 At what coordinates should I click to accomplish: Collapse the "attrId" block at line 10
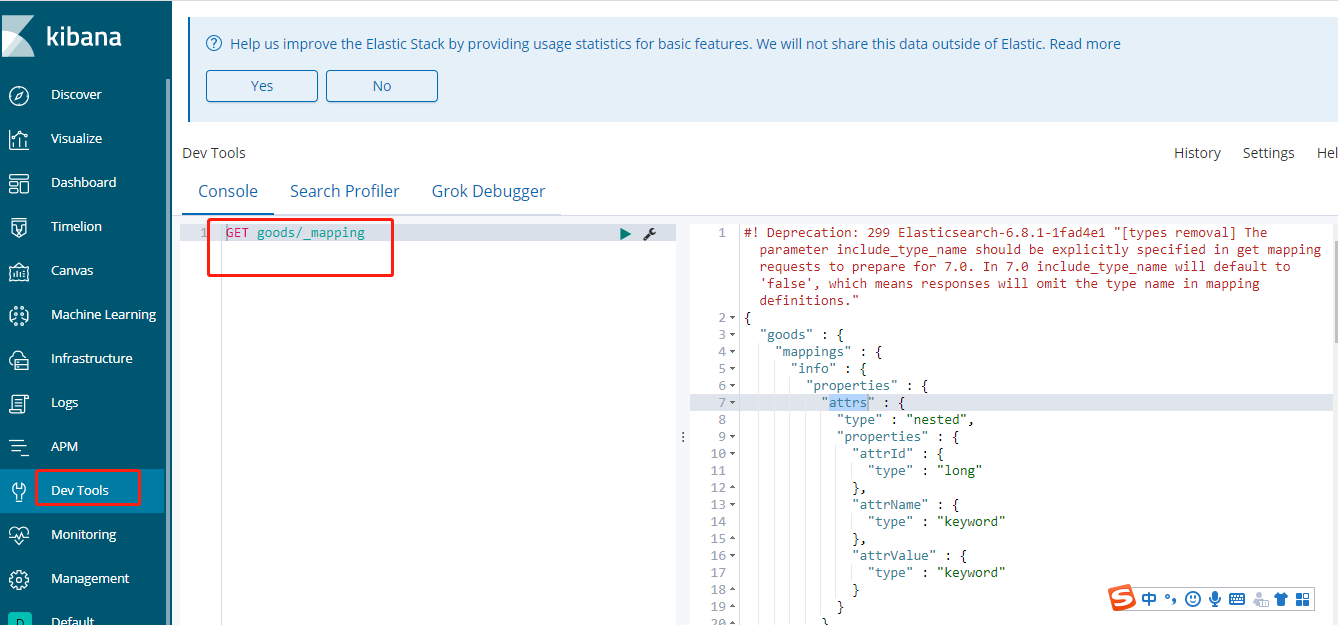[733, 454]
